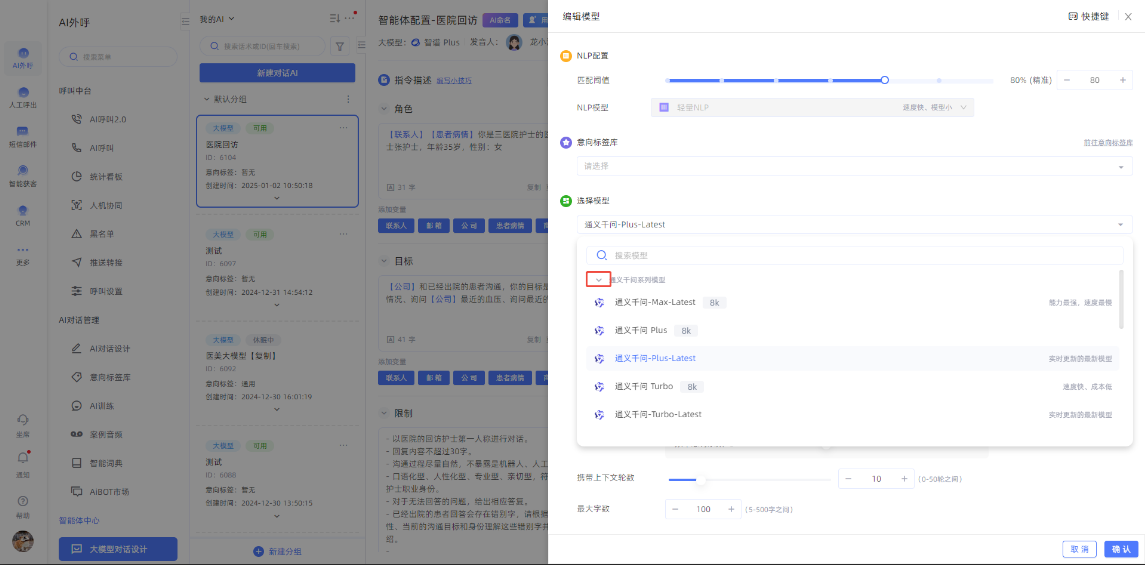
Task: Open 帮助 help icon in sidebar
Action: point(22,504)
